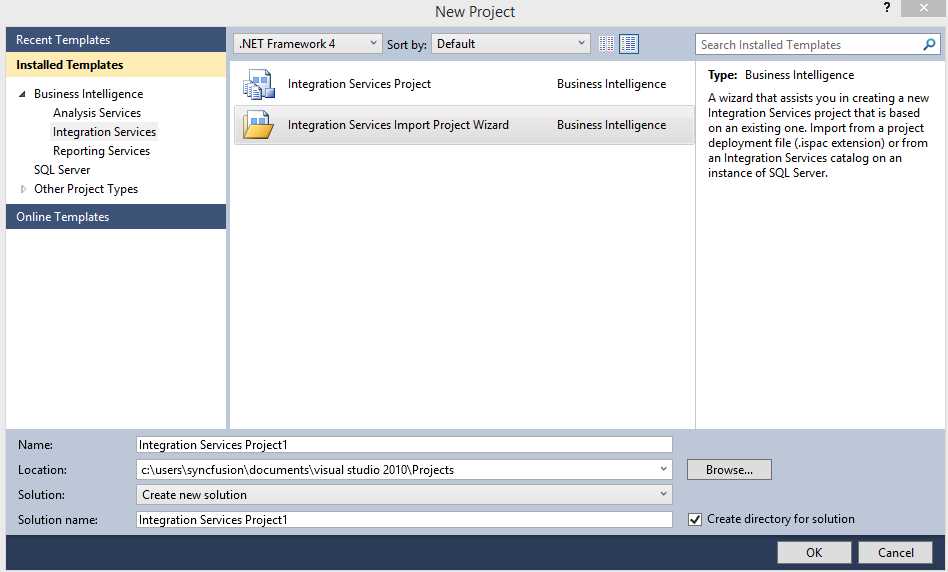The image size is (948, 572).
Task: Select Other Project Types tree item
Action: 86,189
